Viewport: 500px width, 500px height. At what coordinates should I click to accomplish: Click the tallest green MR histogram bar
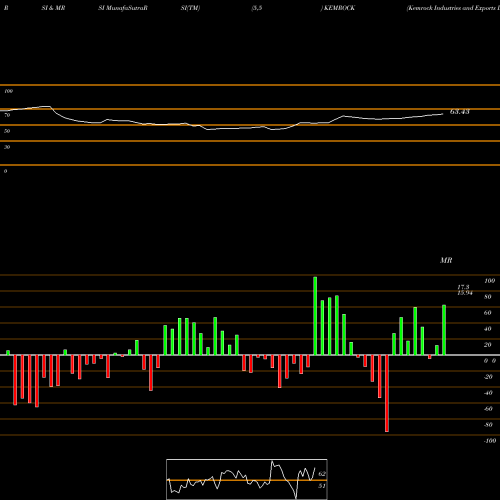315,316
